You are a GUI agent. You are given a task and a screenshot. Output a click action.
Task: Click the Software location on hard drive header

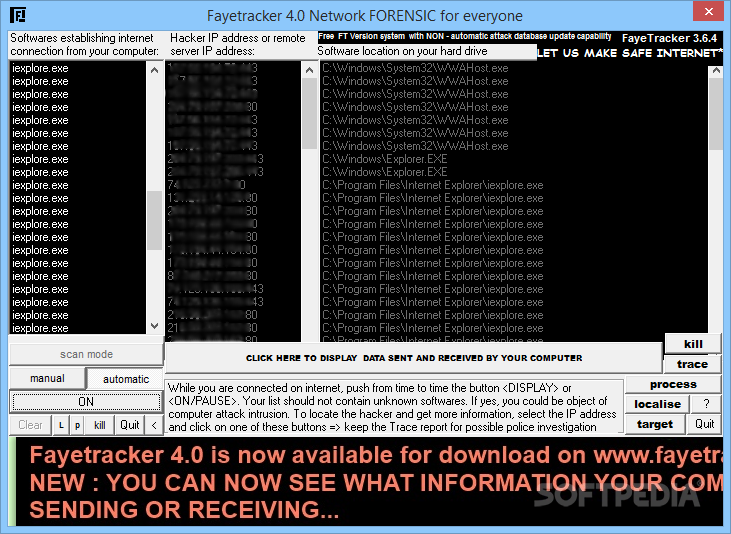point(402,51)
